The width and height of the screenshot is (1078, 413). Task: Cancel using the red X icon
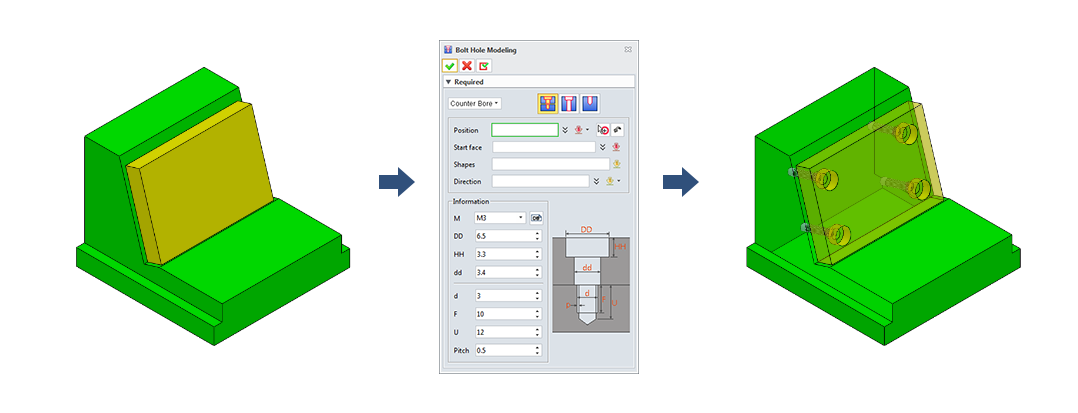coord(467,65)
